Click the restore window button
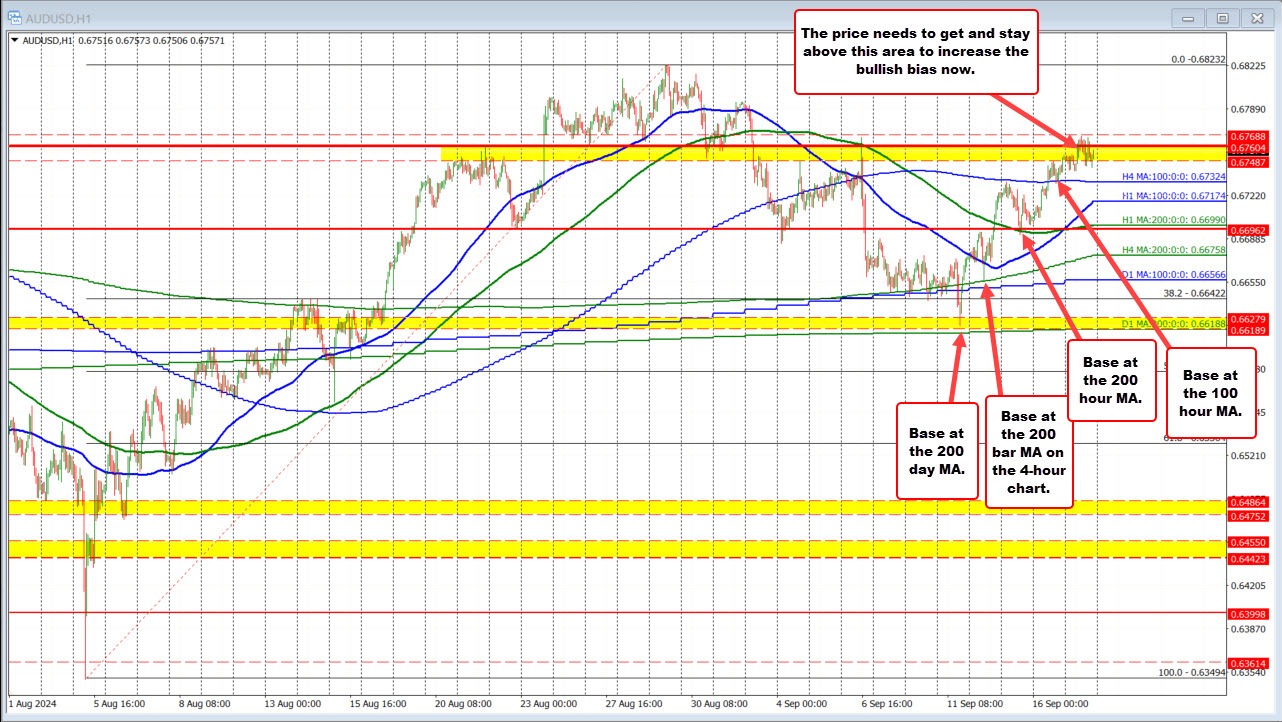1282x722 pixels. (1222, 17)
